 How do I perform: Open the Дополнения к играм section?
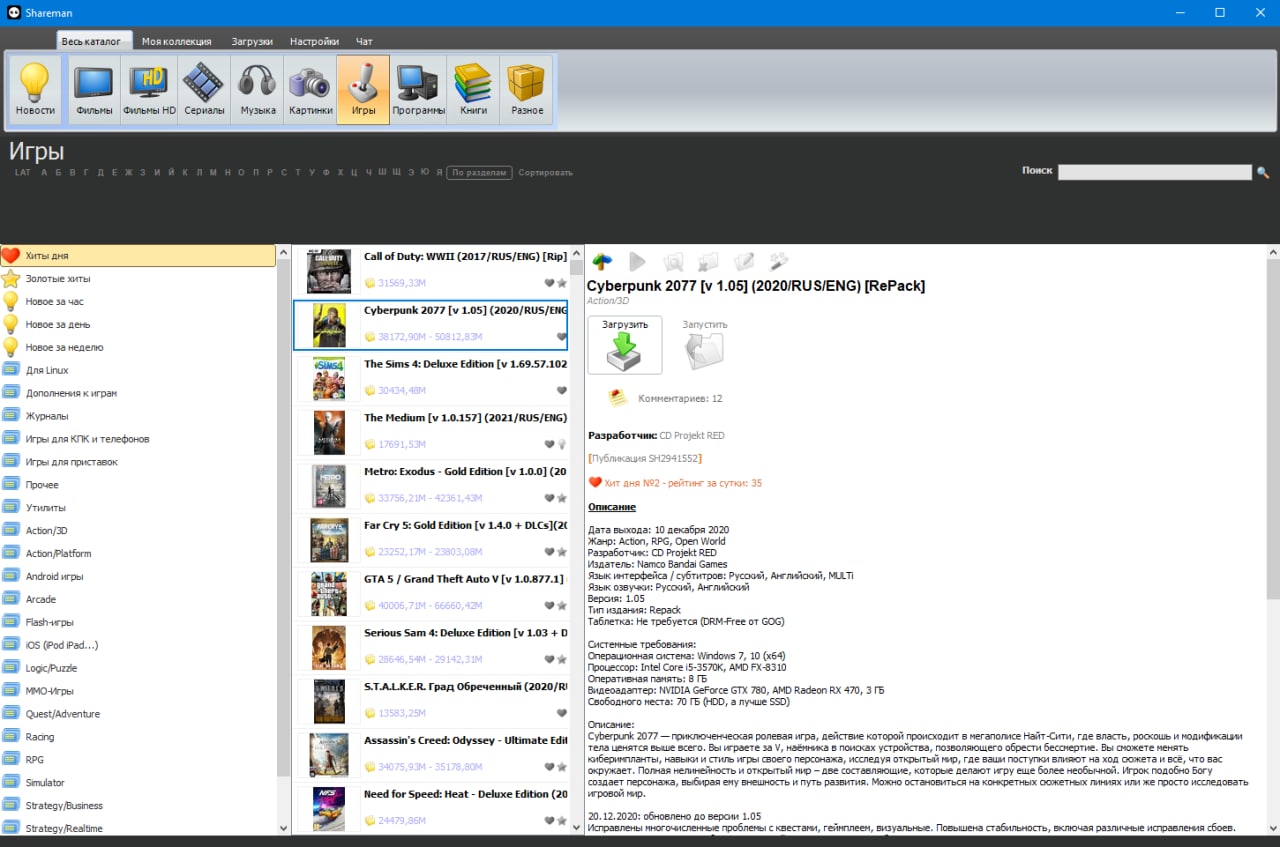(138, 393)
